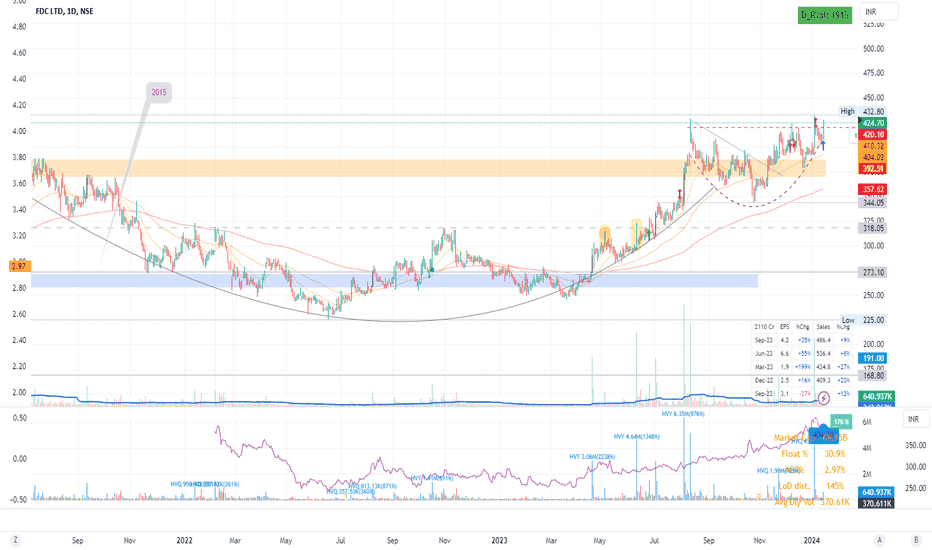Click the HVY 3.06M(2238%) volume label

(x=592, y=457)
